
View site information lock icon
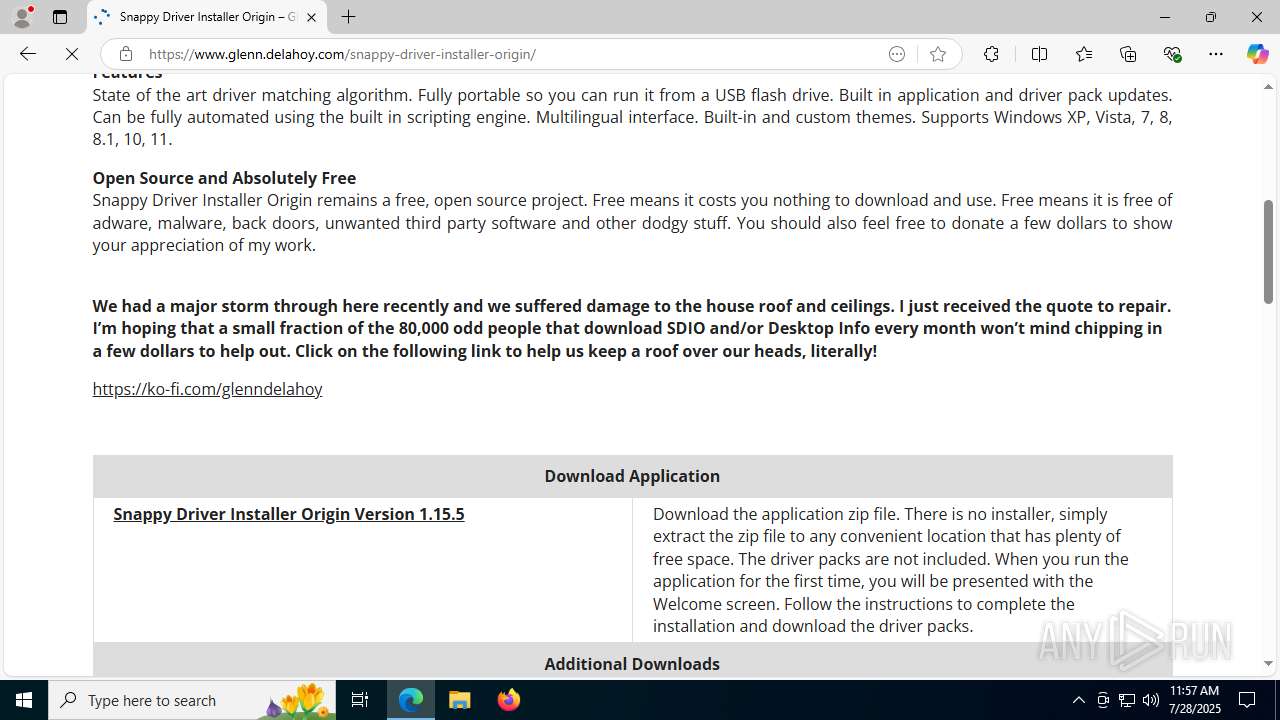tap(125, 54)
